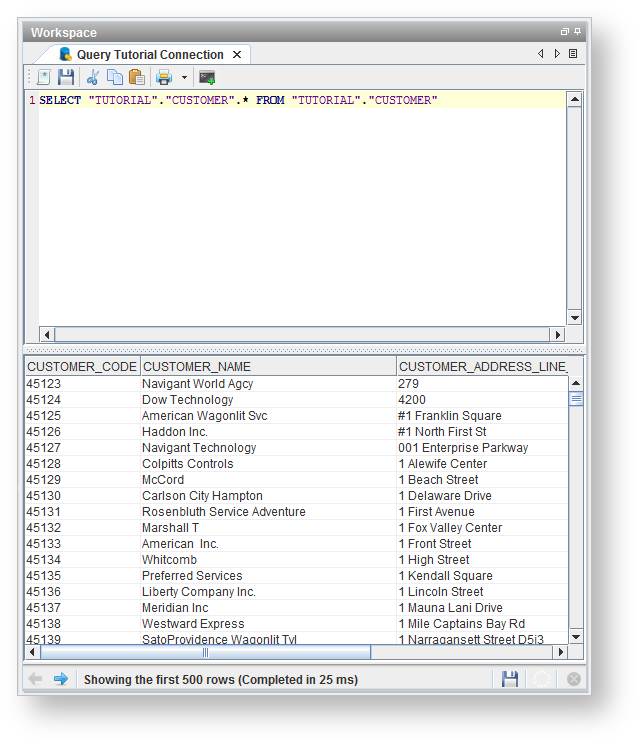Select the Navigant Technology cell

(x=268, y=448)
